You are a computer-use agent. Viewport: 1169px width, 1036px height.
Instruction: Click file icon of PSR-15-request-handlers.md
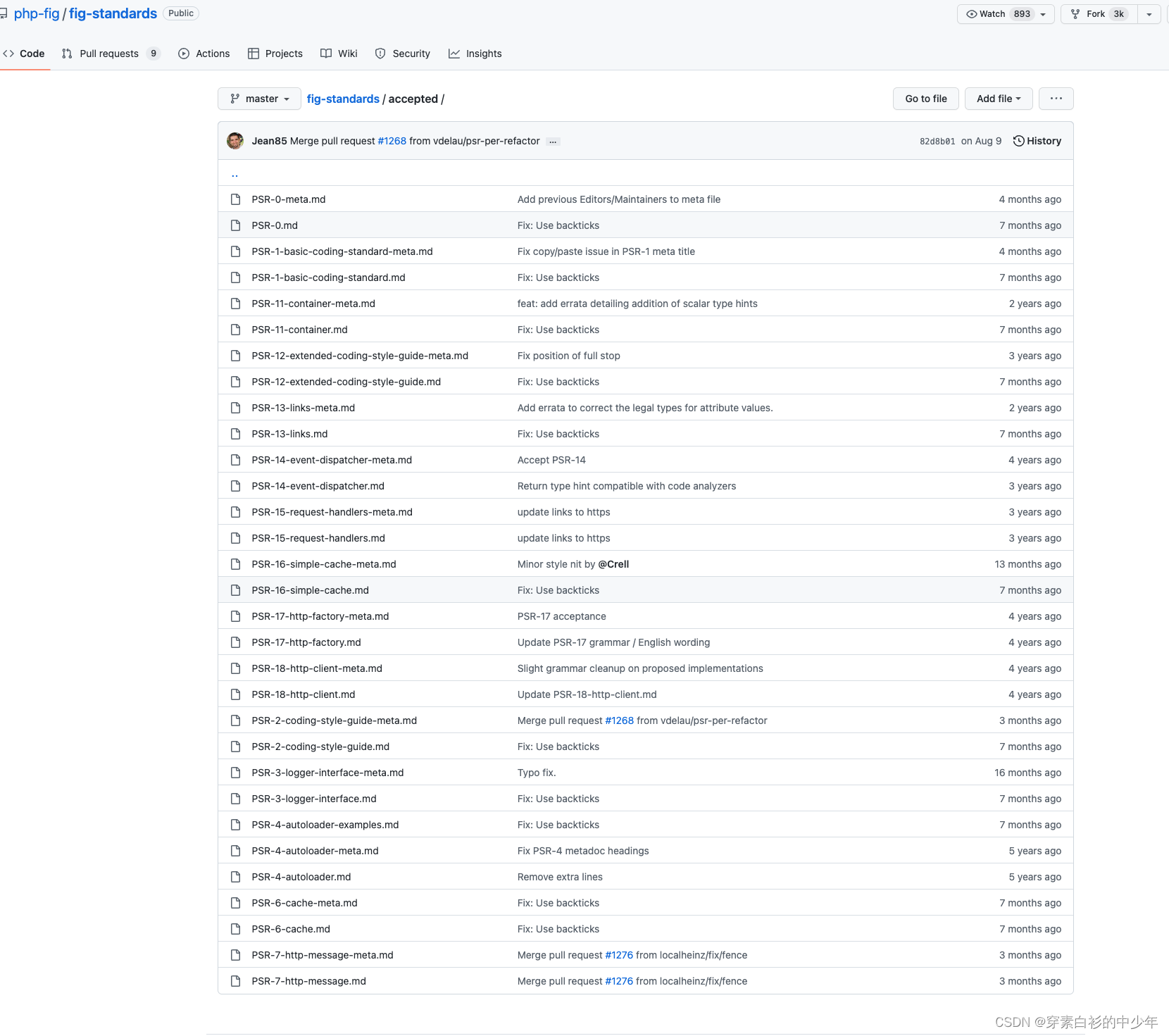(x=236, y=538)
